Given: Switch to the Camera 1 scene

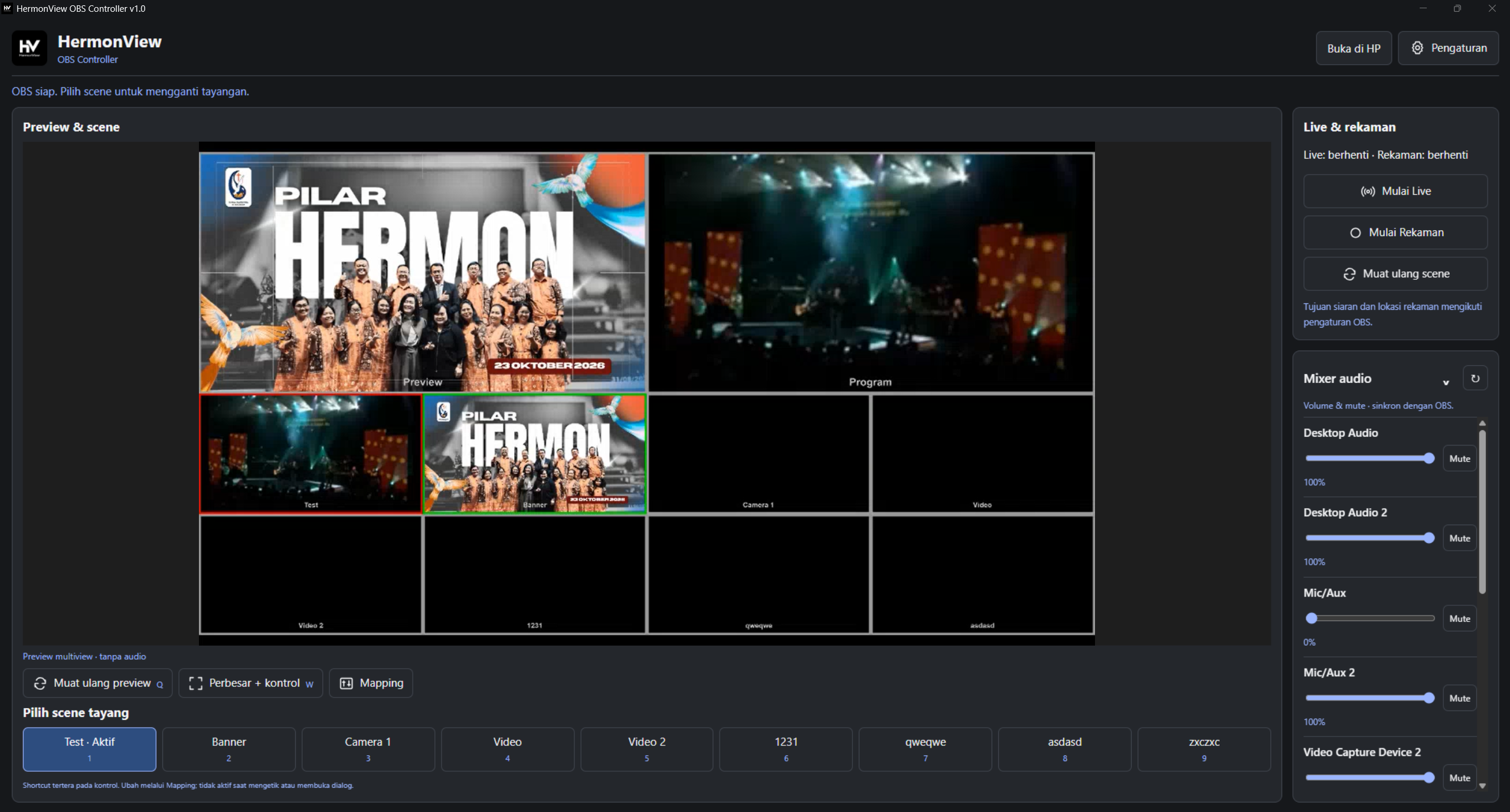Looking at the screenshot, I should coord(368,749).
